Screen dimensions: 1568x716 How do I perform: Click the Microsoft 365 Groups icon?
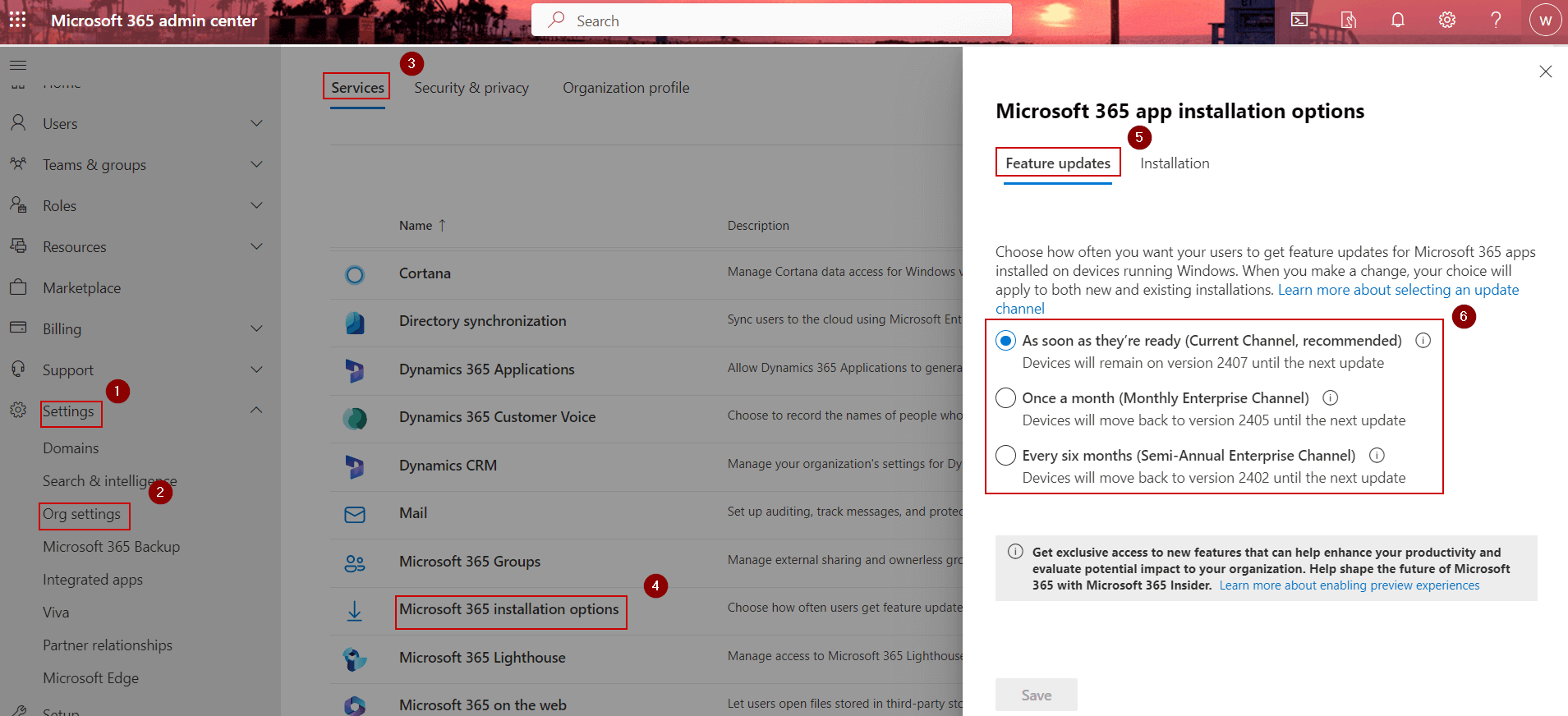(x=355, y=563)
